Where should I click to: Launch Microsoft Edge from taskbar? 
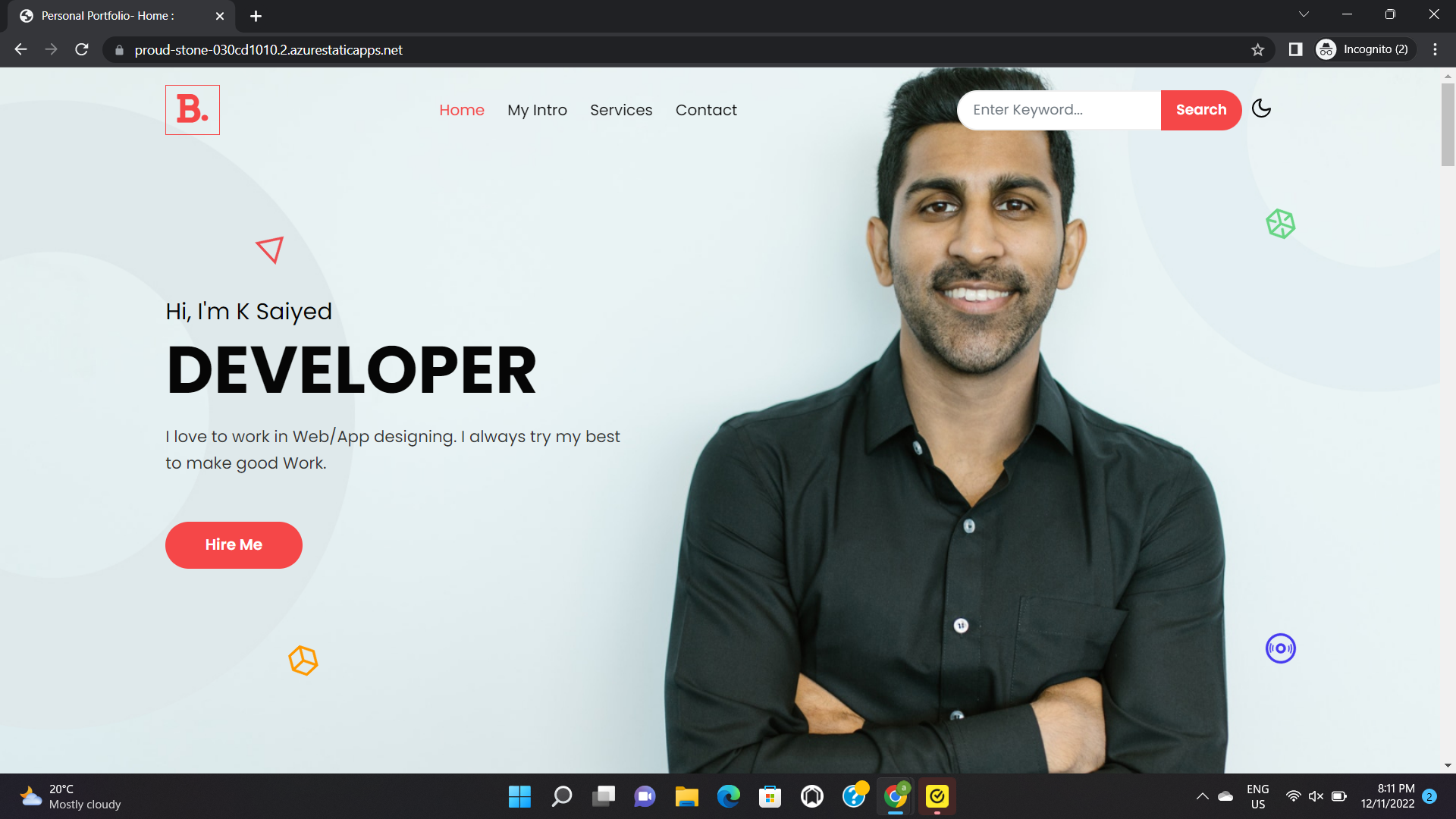[729, 796]
